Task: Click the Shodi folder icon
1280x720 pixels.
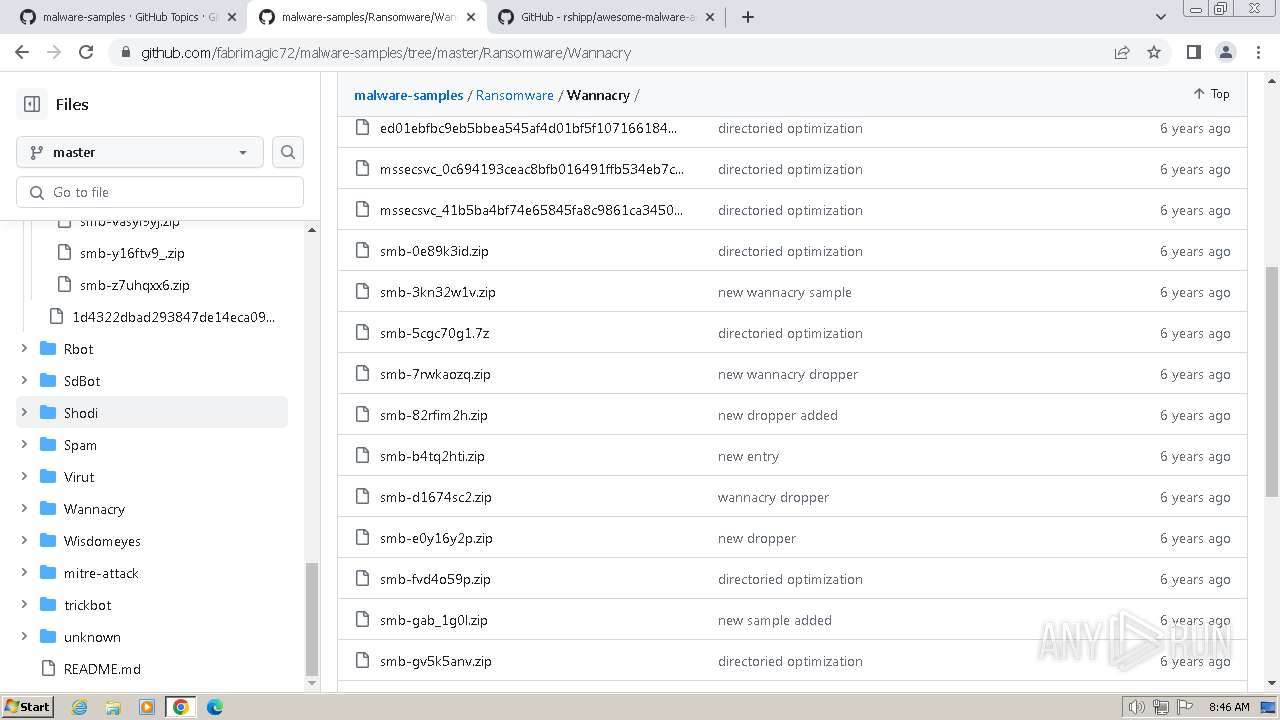Action: tap(48, 413)
